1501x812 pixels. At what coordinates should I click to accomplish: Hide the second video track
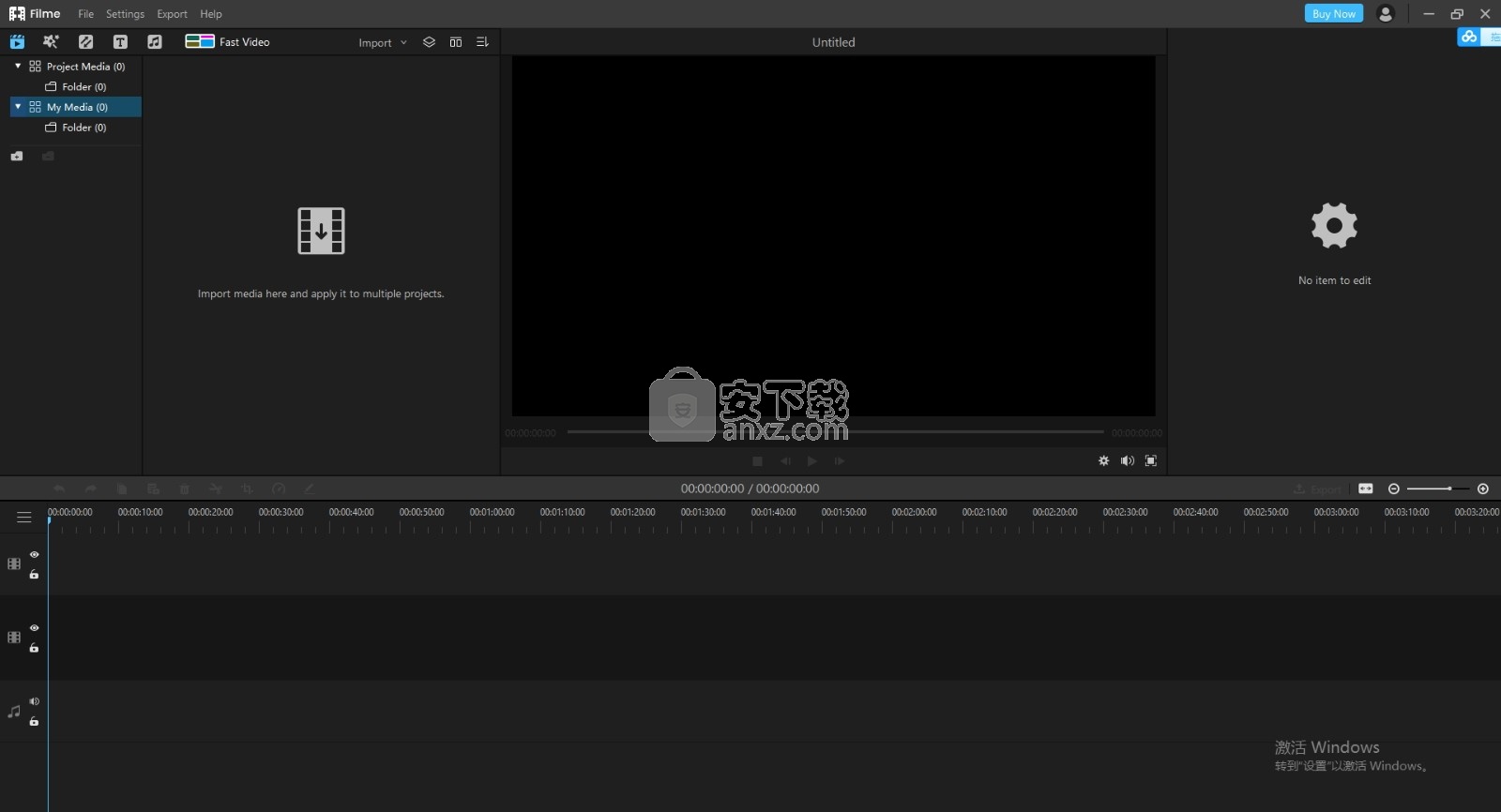34,627
